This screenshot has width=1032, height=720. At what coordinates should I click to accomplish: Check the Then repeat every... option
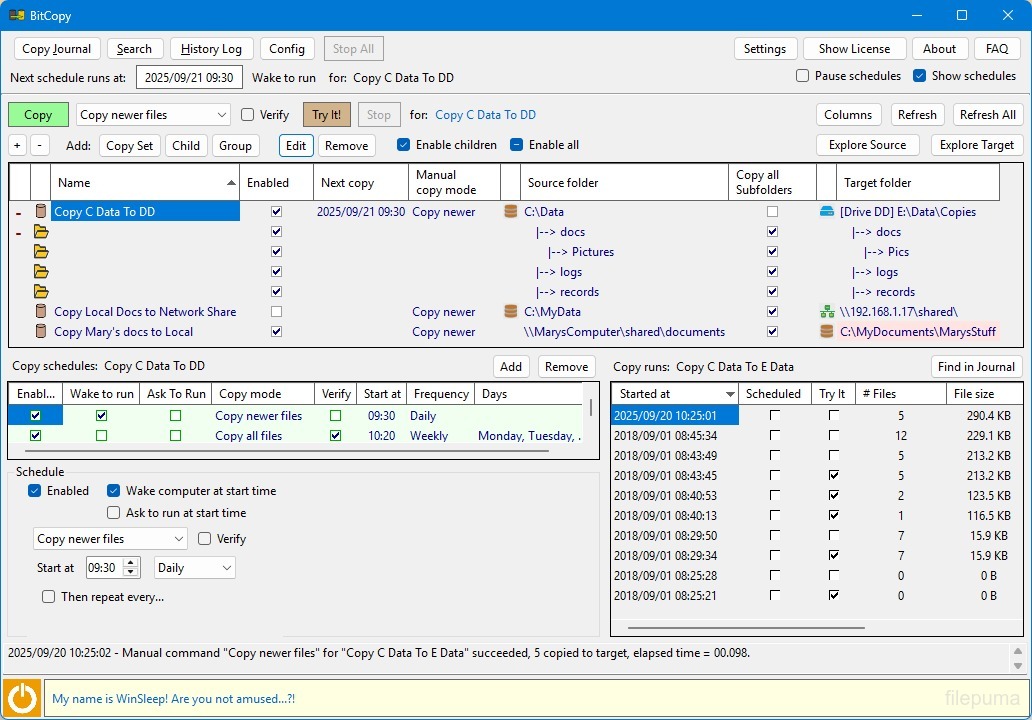[49, 597]
